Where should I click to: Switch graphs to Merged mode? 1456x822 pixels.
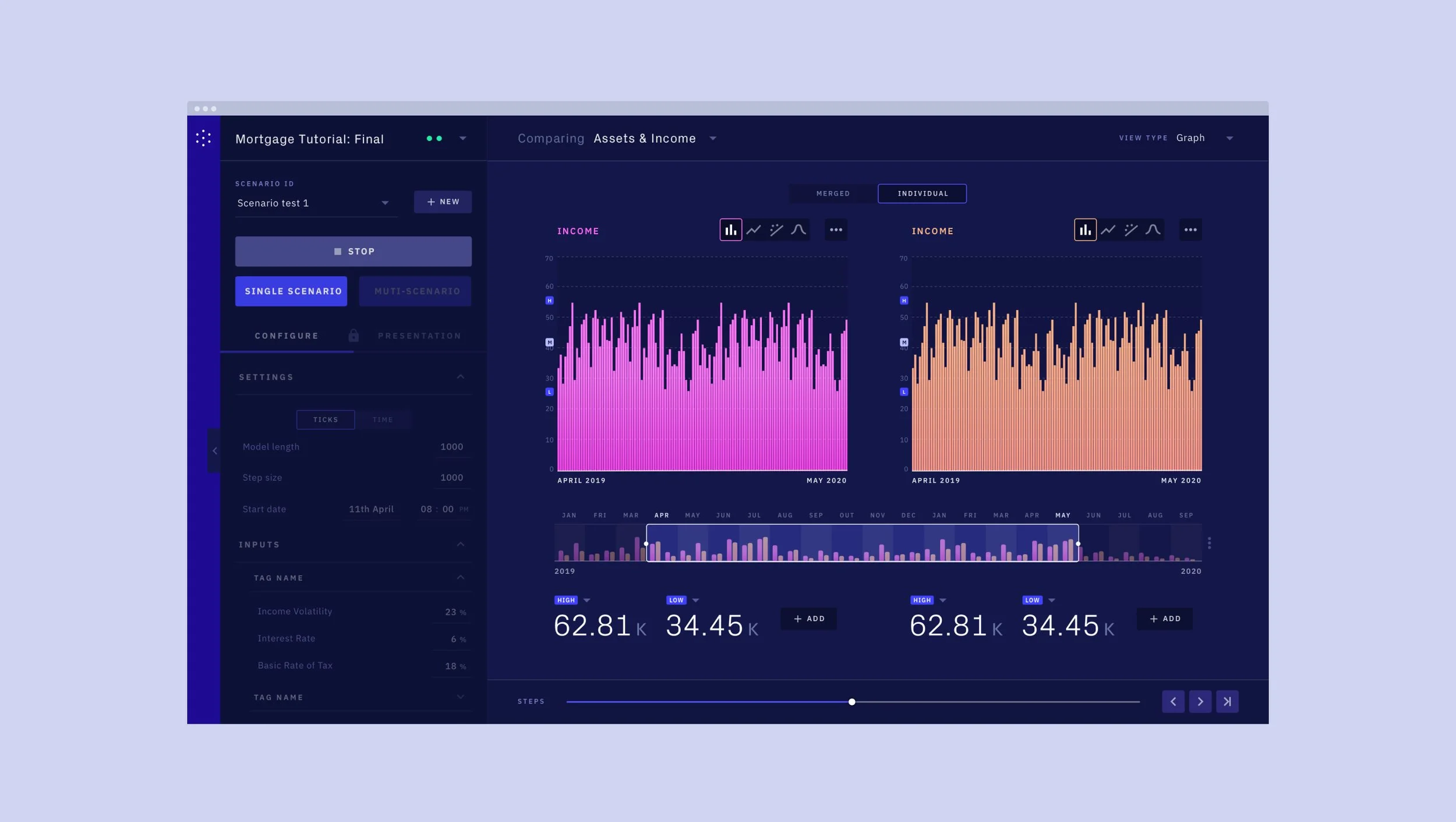(833, 193)
